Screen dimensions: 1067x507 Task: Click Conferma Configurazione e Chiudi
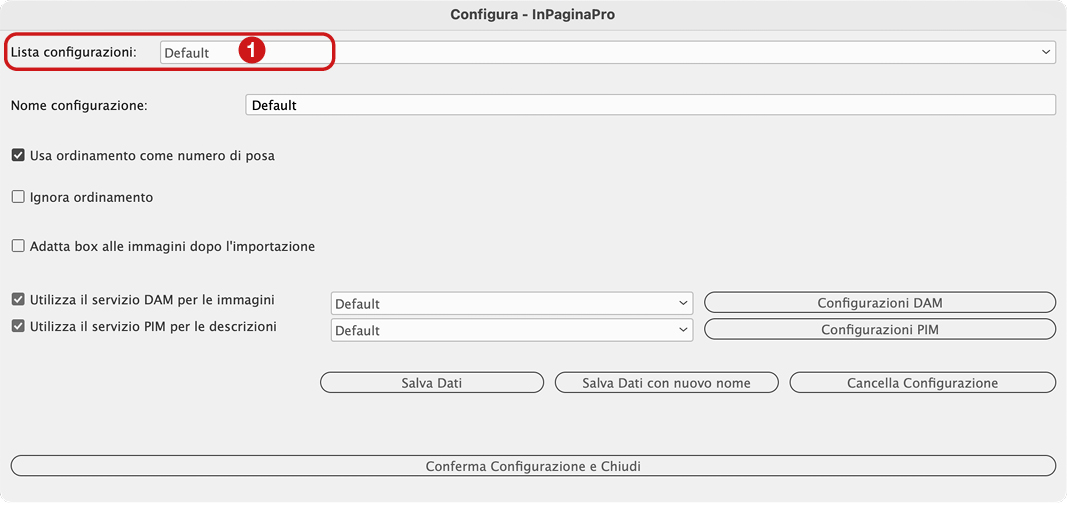point(533,466)
